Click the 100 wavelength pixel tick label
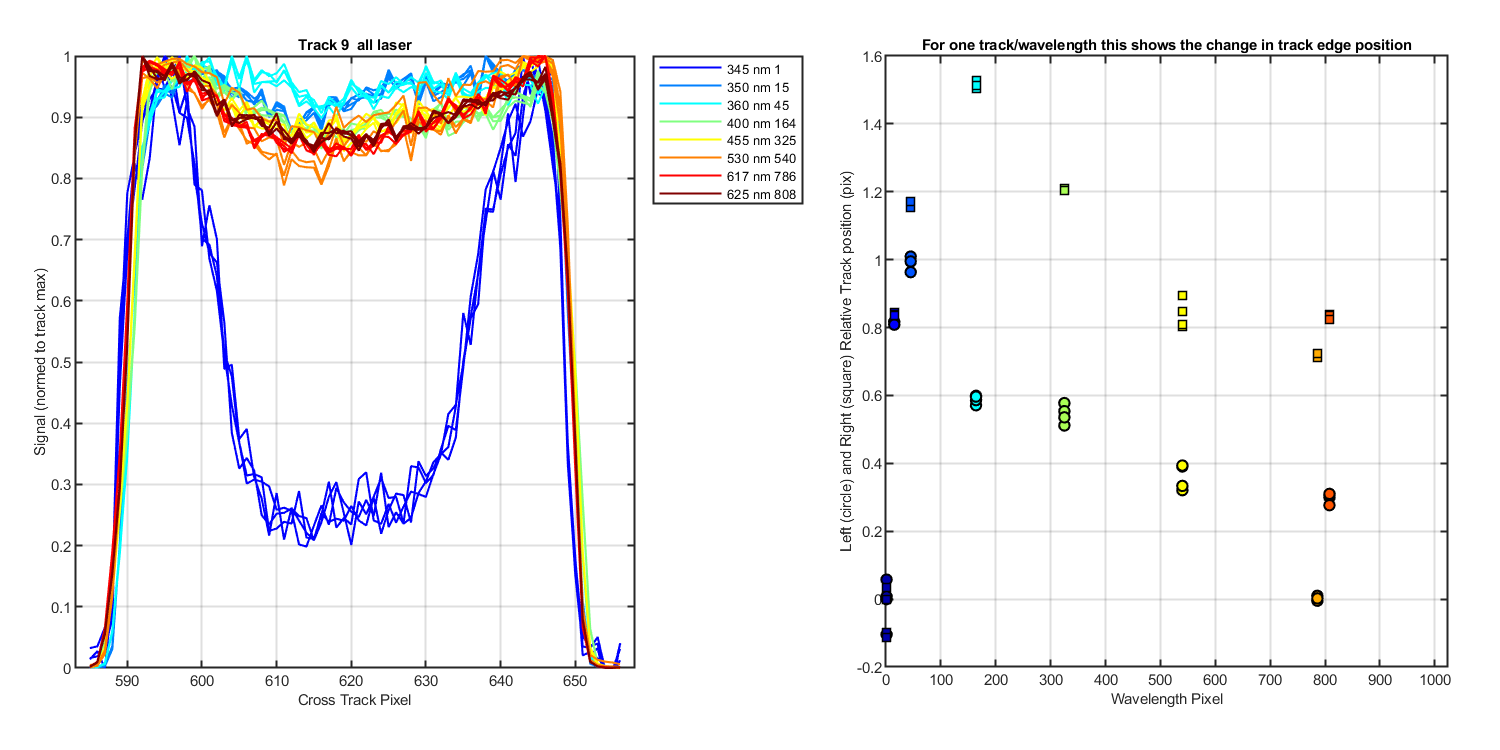The height and width of the screenshot is (750, 1500). pos(940,682)
